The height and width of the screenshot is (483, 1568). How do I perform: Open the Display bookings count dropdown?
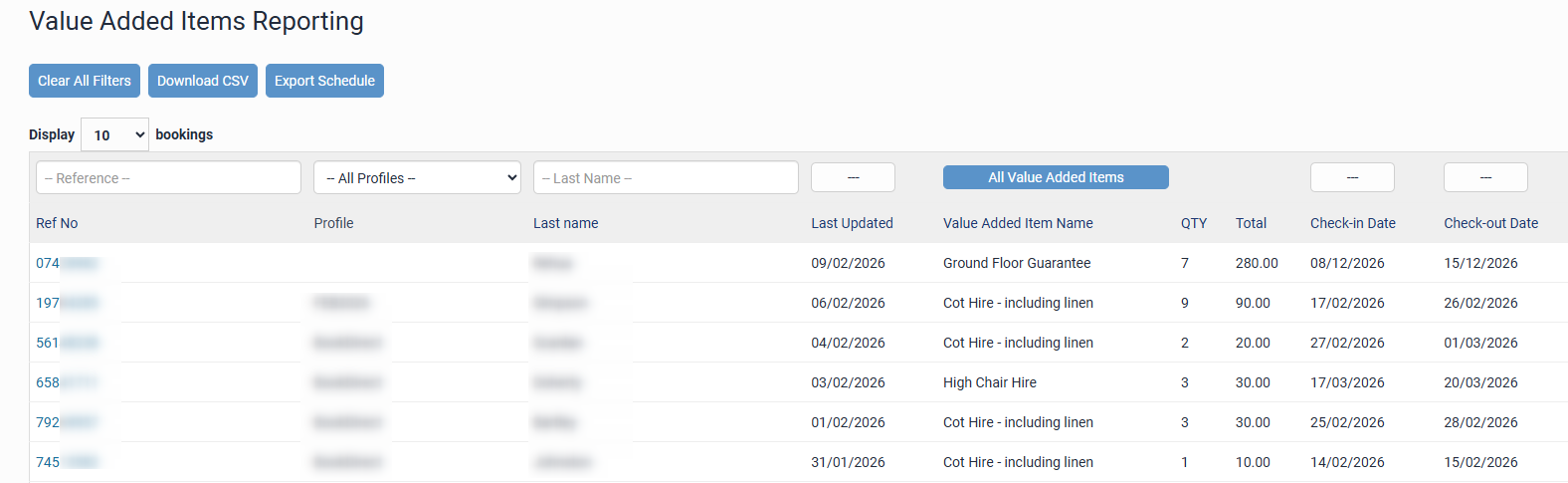pos(114,135)
